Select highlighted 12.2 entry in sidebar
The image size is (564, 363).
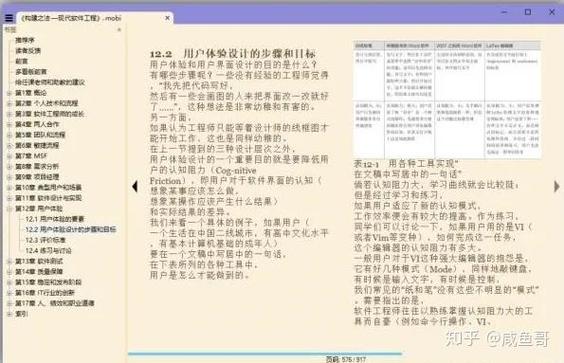(70, 230)
